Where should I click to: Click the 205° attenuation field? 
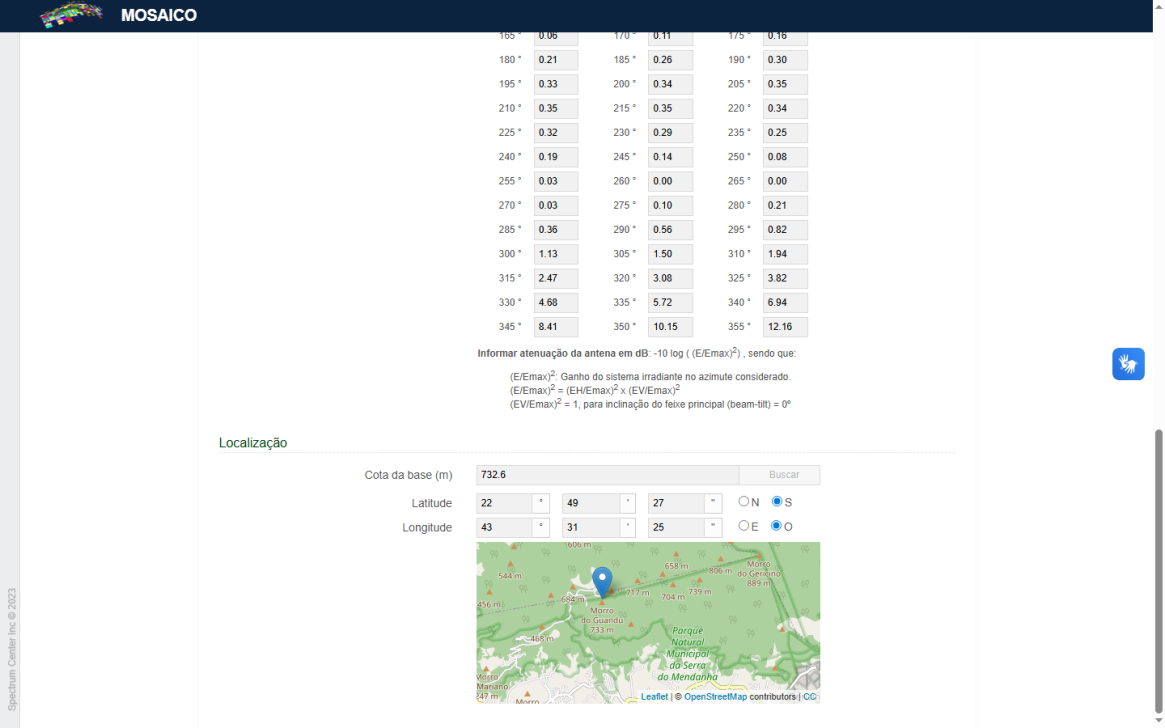click(785, 84)
